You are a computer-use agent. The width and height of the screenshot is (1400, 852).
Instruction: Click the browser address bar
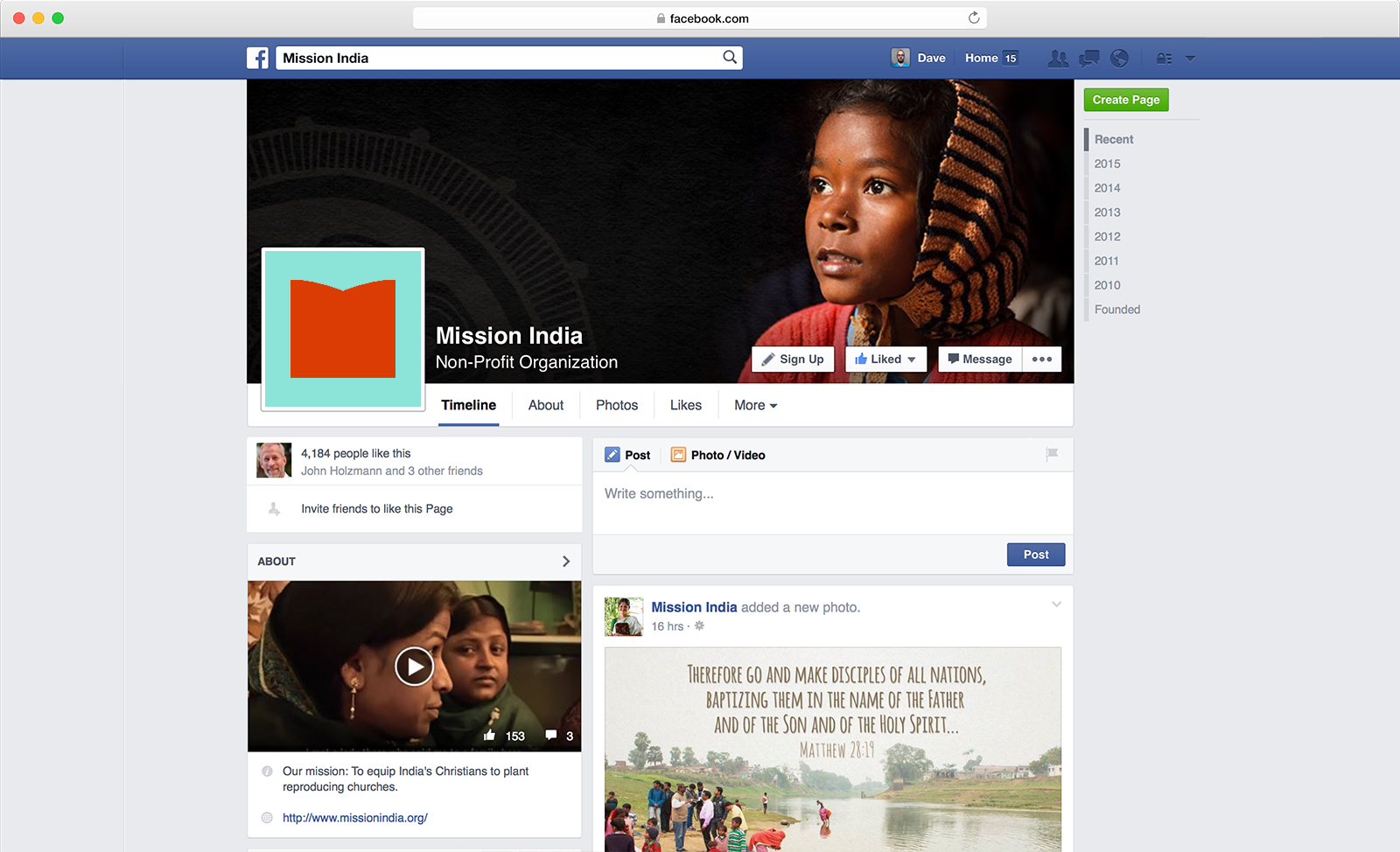(700, 17)
